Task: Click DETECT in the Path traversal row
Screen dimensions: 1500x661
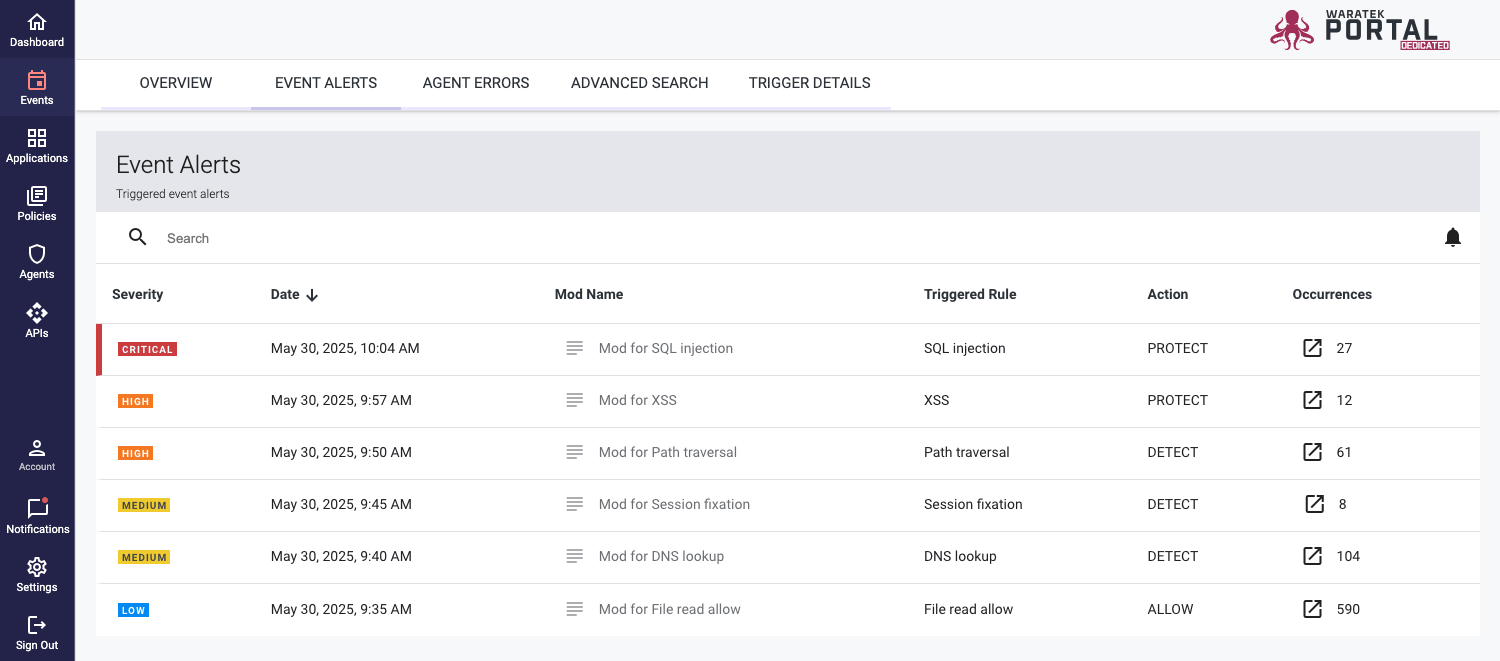Action: point(1173,452)
